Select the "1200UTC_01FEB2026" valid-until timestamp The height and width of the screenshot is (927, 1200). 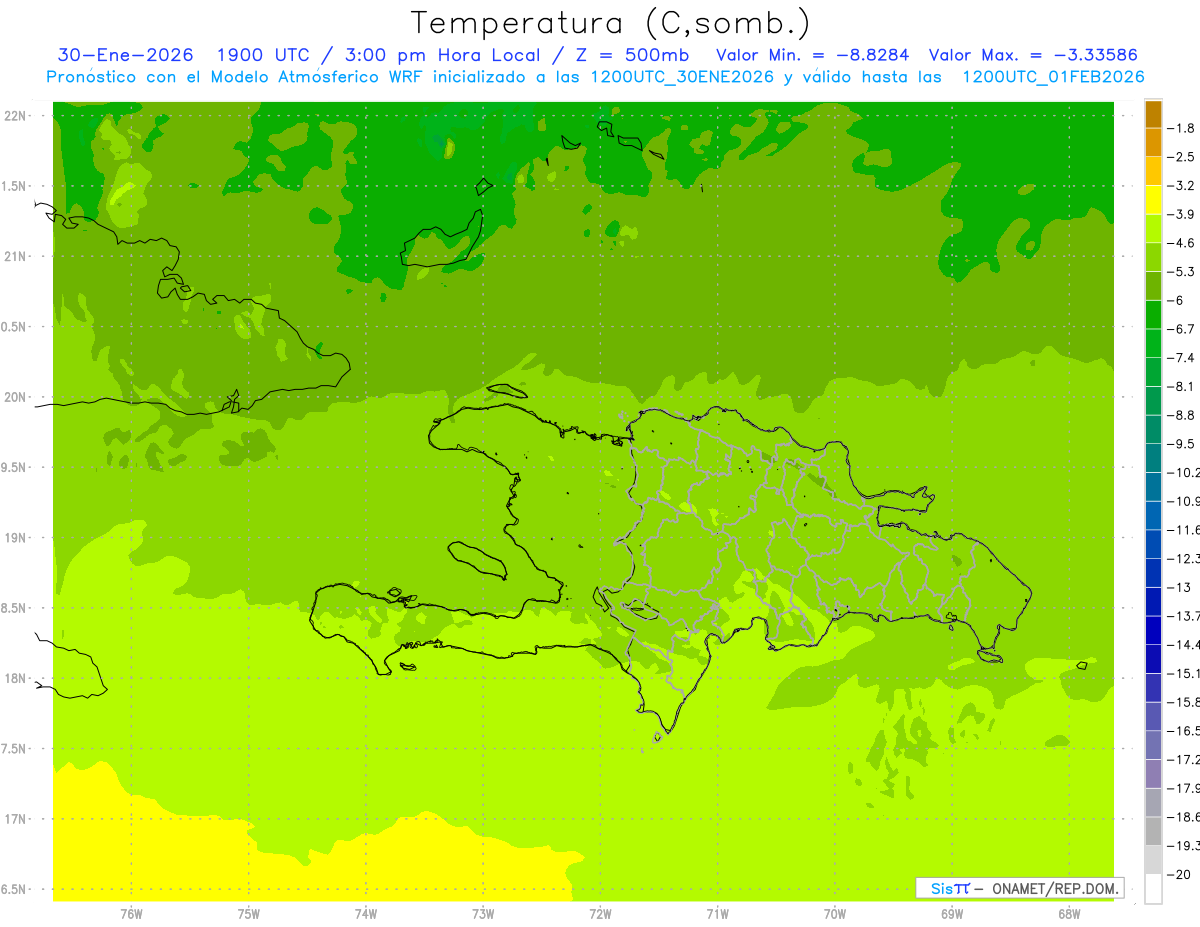click(1053, 77)
